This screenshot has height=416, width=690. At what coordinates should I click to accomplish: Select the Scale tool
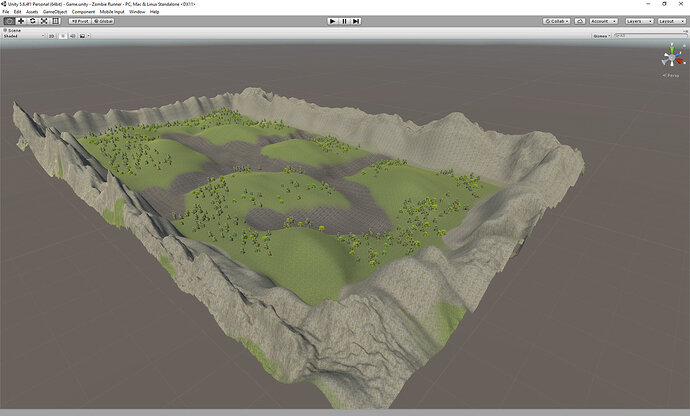coord(44,21)
